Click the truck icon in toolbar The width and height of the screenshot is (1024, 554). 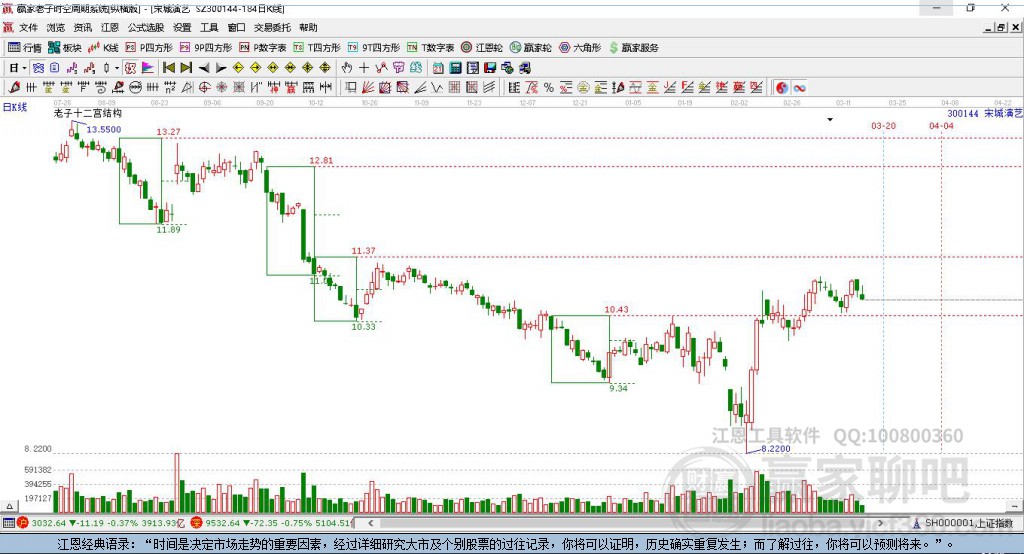click(x=524, y=68)
